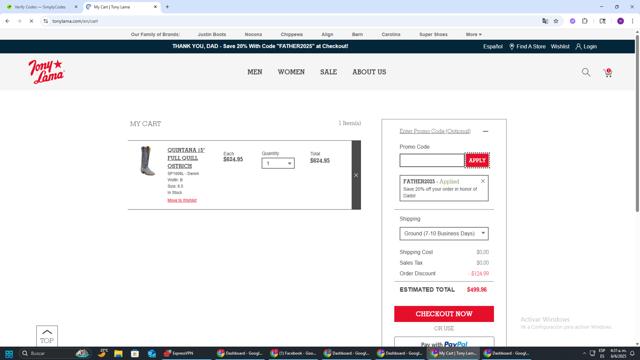Click the browser address bar URL
This screenshot has width=640, height=360.
tap(75, 21)
